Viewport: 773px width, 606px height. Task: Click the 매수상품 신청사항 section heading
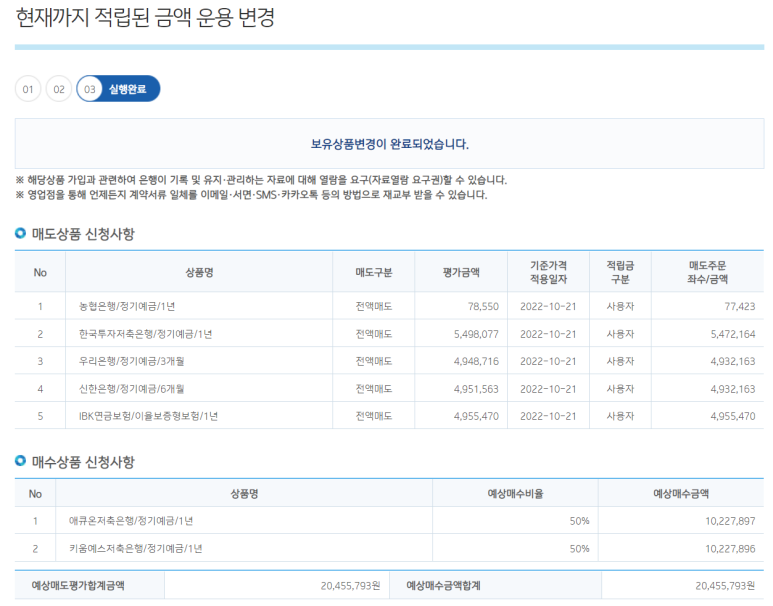tap(83, 462)
